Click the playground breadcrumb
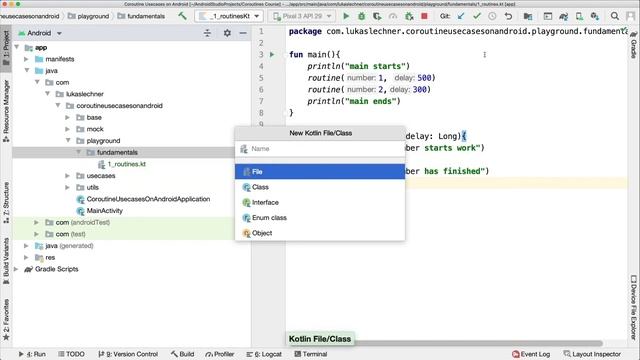This screenshot has width=640, height=360. pos(89,16)
